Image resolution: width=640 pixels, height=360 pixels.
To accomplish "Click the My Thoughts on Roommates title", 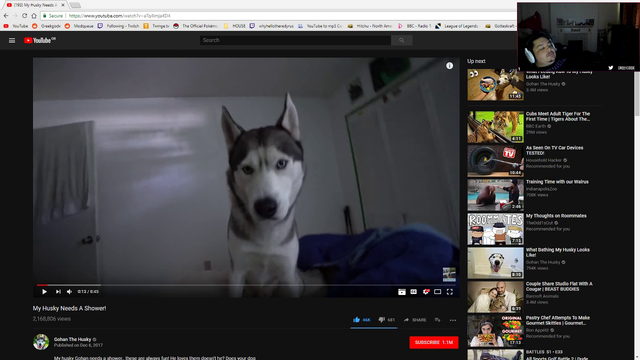I will (x=556, y=216).
